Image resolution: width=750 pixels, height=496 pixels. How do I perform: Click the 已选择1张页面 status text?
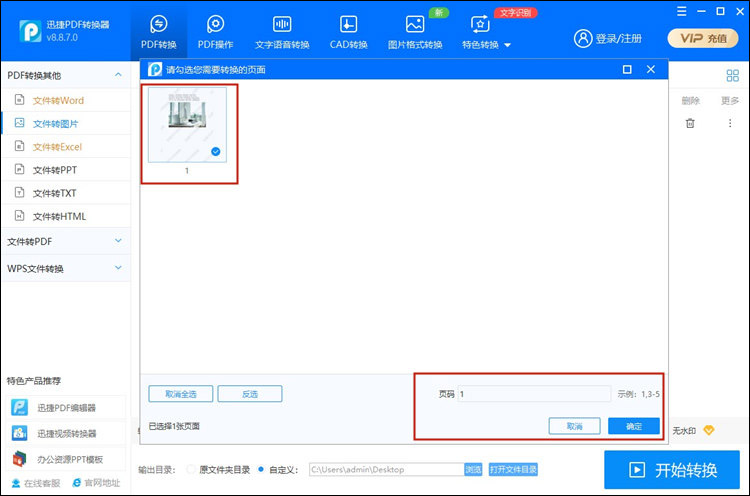pyautogui.click(x=174, y=426)
